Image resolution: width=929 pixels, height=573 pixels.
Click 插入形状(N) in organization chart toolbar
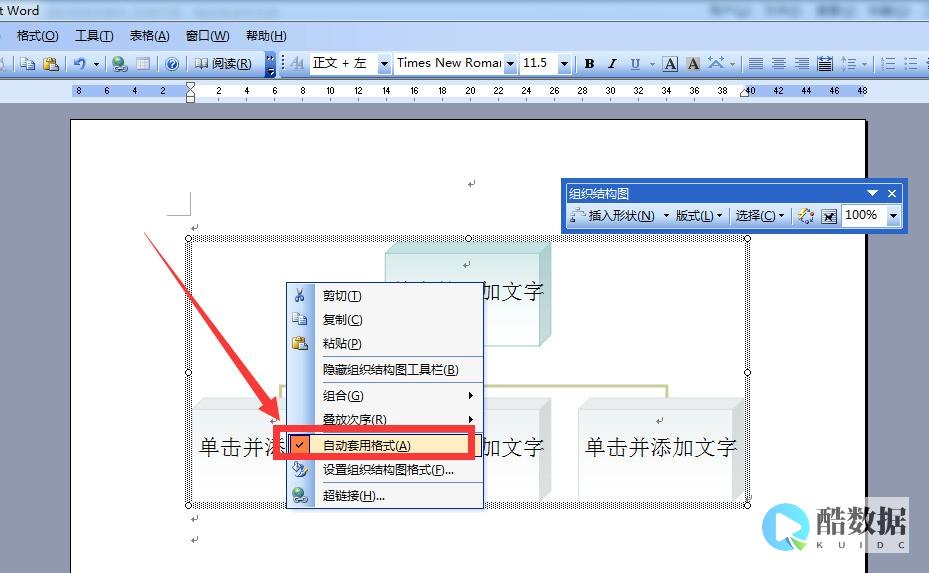[613, 216]
